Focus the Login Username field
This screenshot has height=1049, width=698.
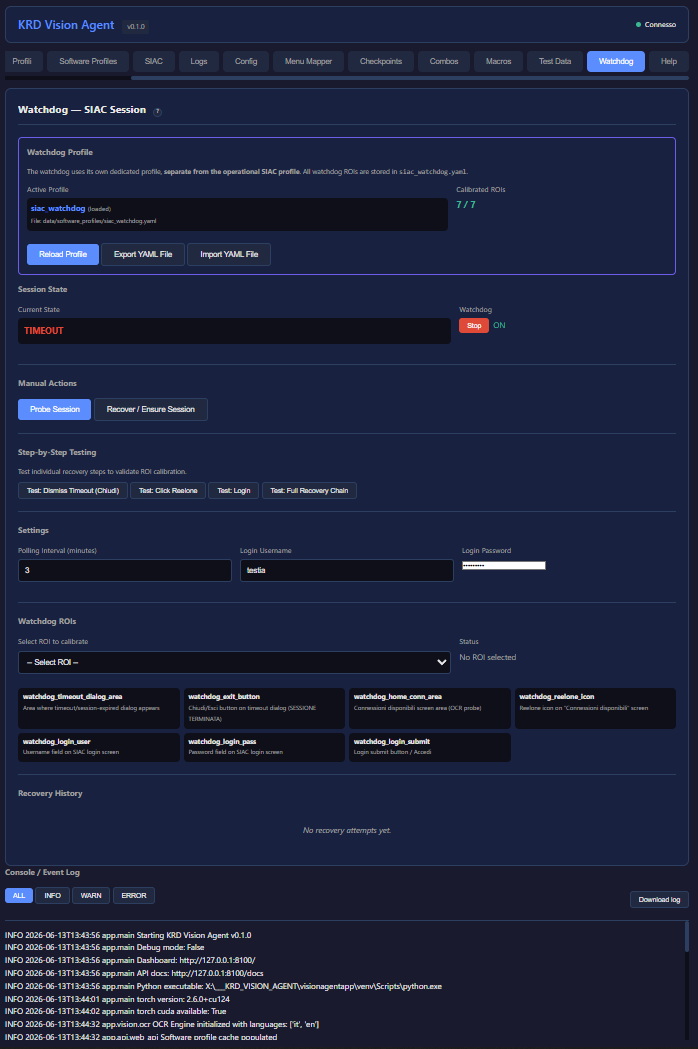[x=347, y=571]
